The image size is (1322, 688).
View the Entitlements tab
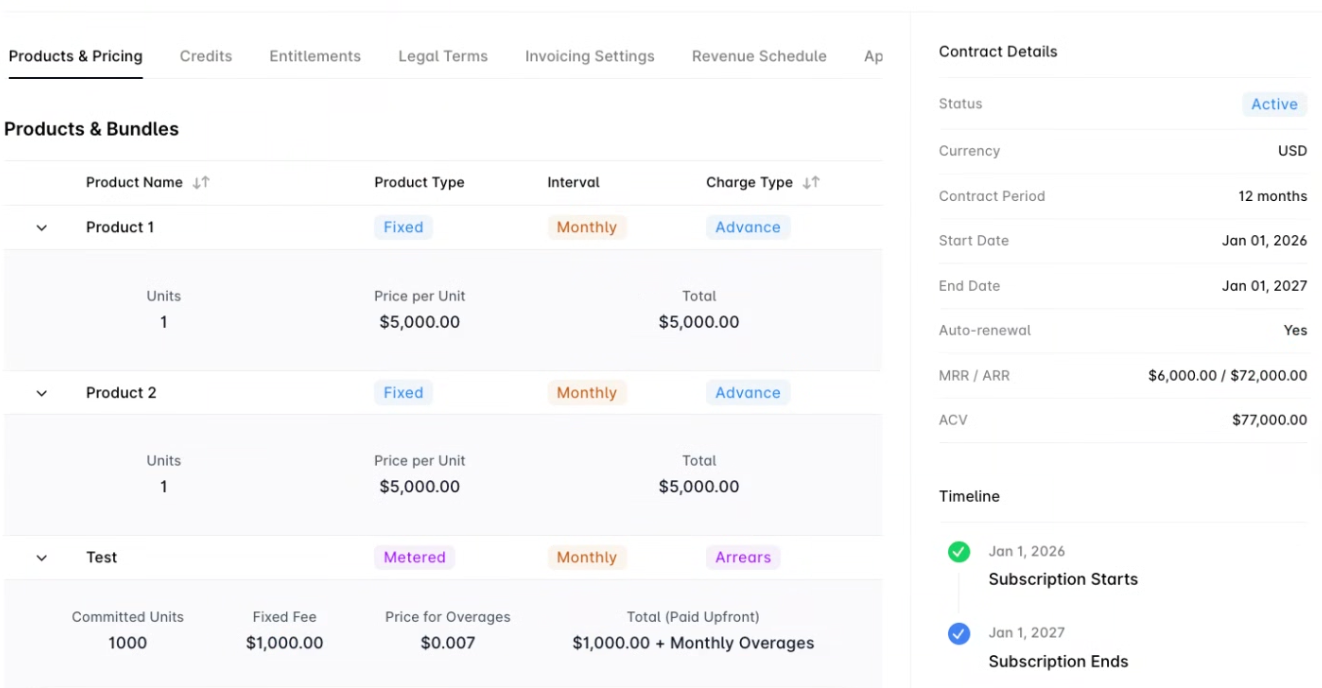coord(314,56)
